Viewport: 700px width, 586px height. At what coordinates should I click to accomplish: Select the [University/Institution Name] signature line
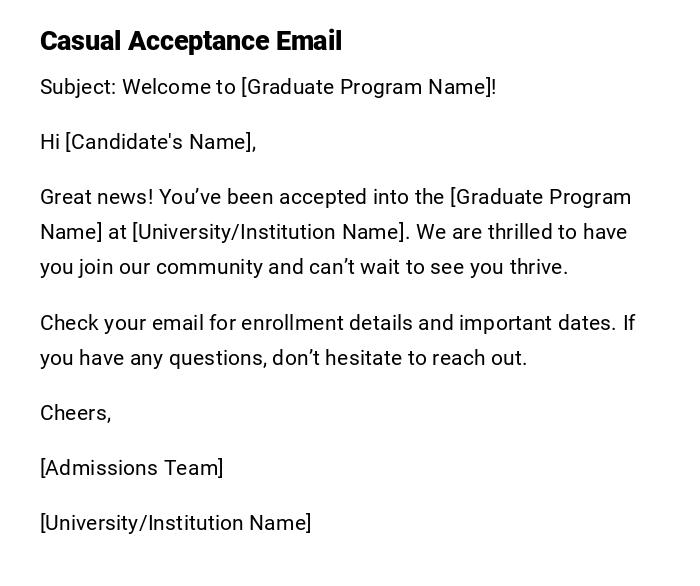coord(175,523)
